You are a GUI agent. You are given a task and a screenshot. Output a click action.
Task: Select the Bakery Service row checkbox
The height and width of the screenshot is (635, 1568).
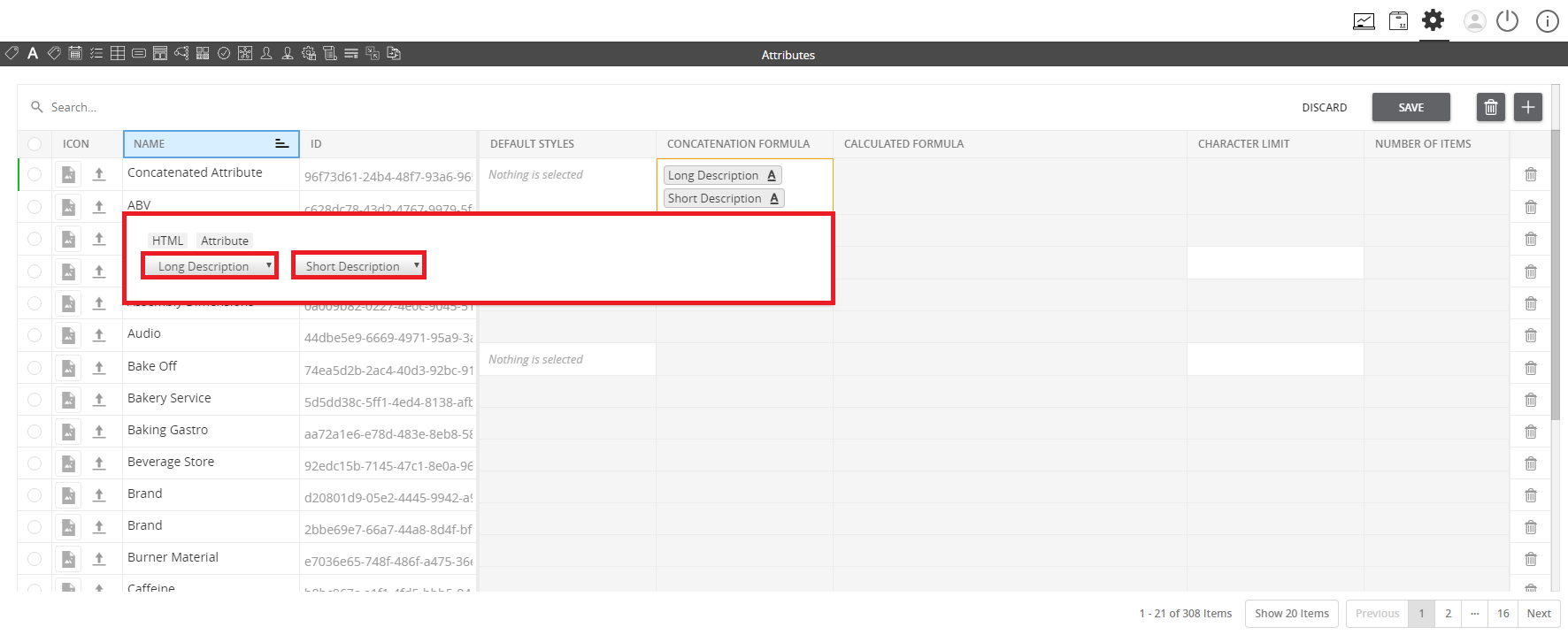tap(35, 400)
